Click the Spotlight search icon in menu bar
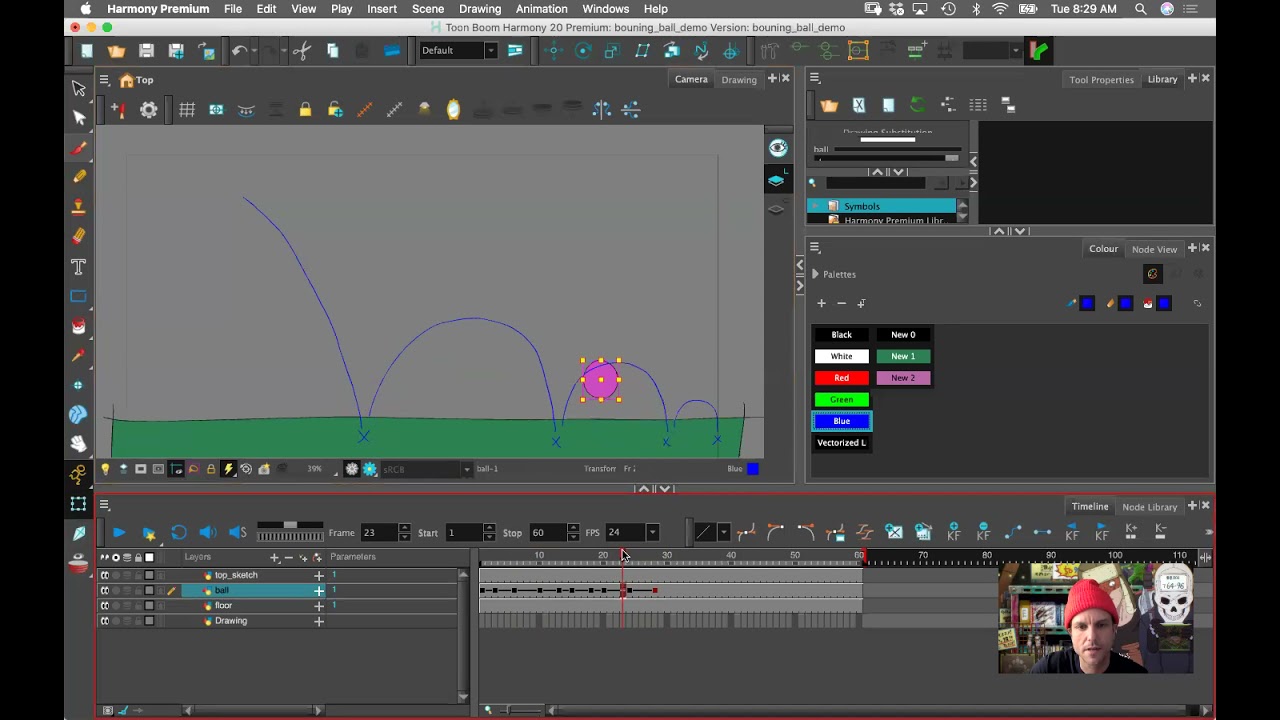The height and width of the screenshot is (720, 1280). pos(1140,9)
